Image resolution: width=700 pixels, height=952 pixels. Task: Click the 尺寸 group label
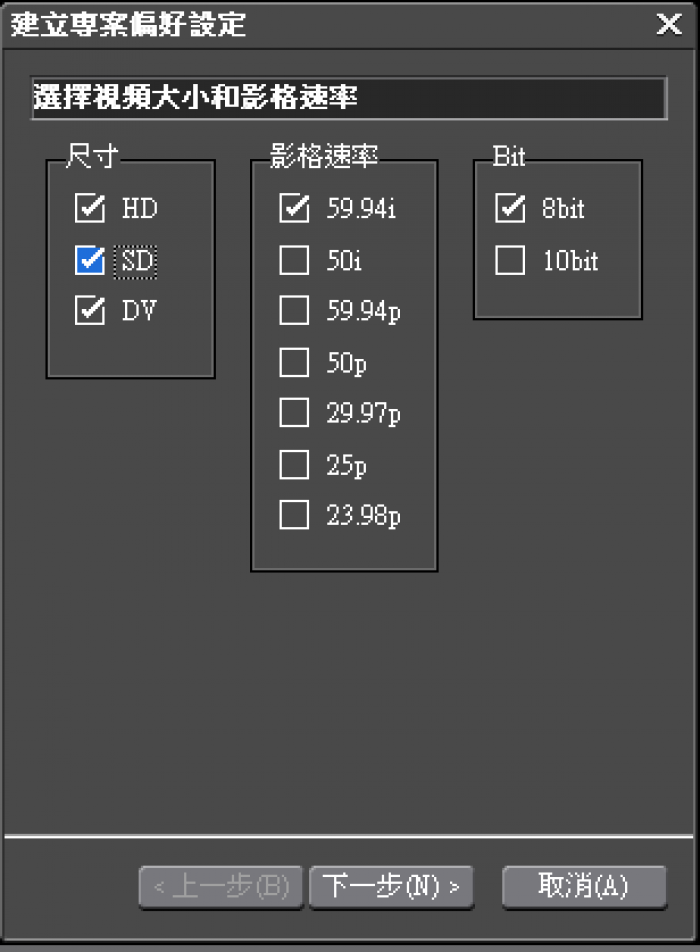[x=91, y=155]
